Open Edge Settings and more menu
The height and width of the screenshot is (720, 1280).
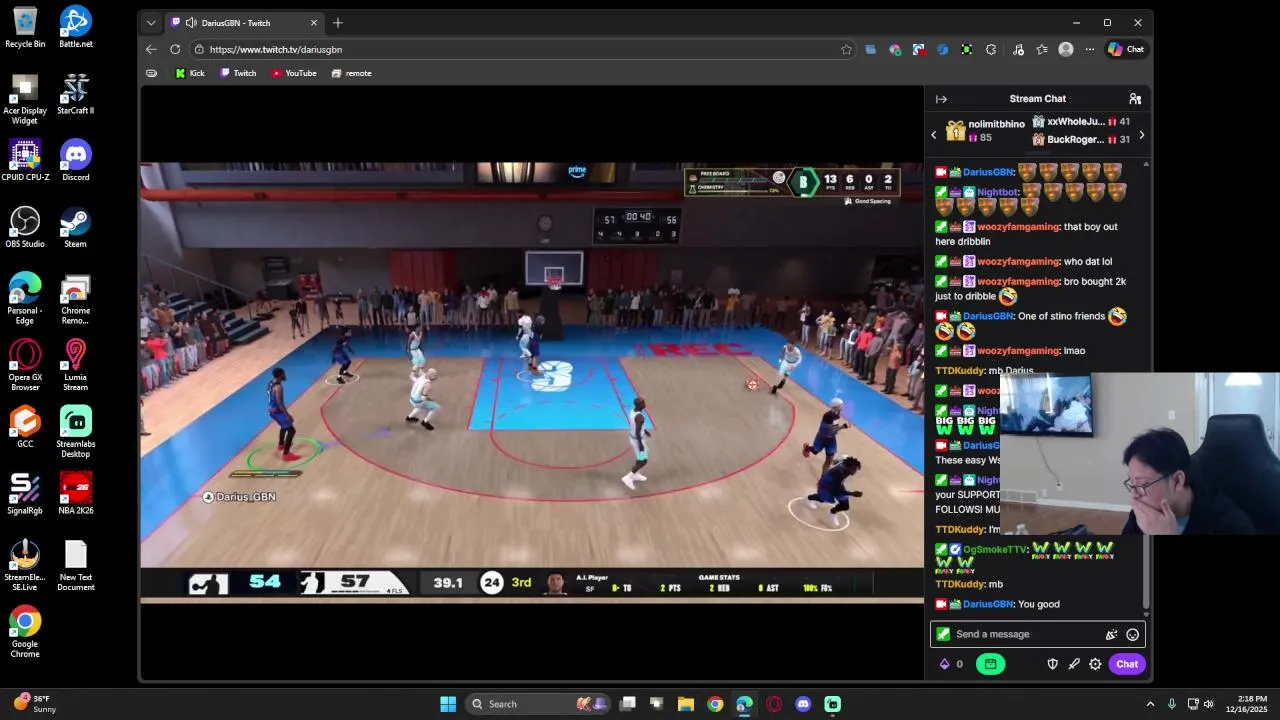coord(1090,49)
